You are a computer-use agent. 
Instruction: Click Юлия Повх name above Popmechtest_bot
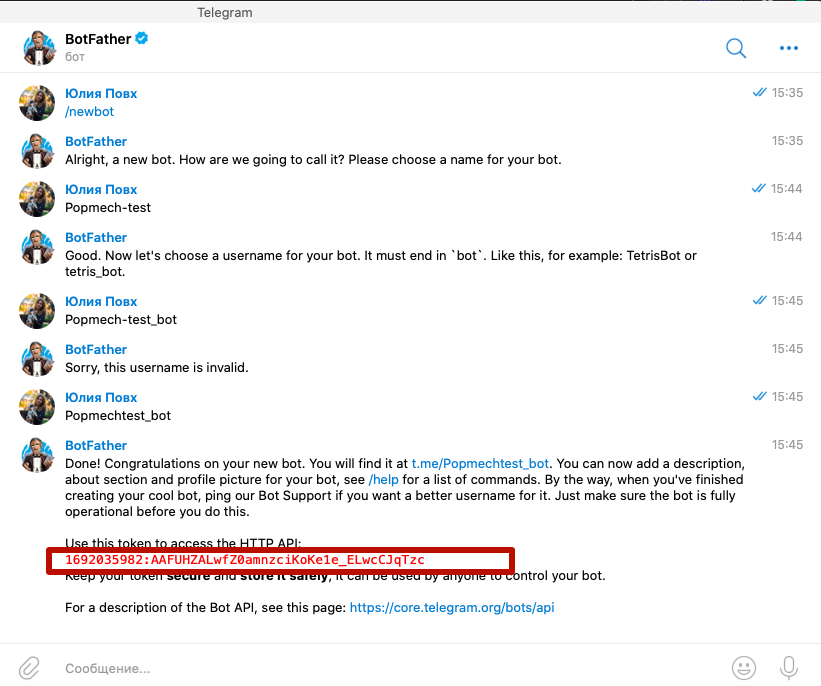click(x=101, y=397)
